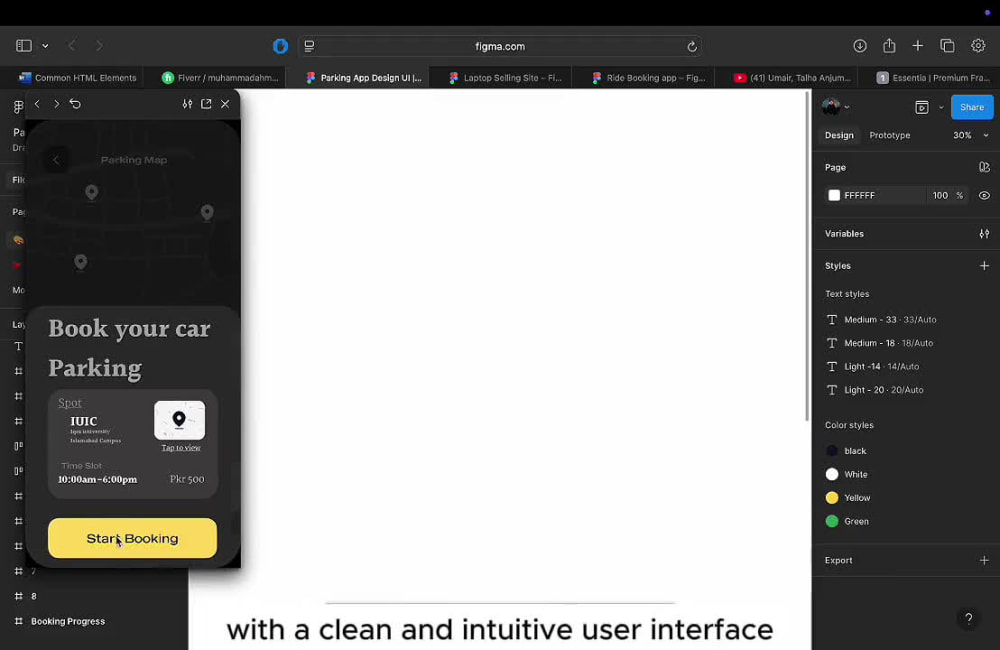Switch to Fiverr / muhammadahm tab
The image size is (1000, 650).
(221, 78)
